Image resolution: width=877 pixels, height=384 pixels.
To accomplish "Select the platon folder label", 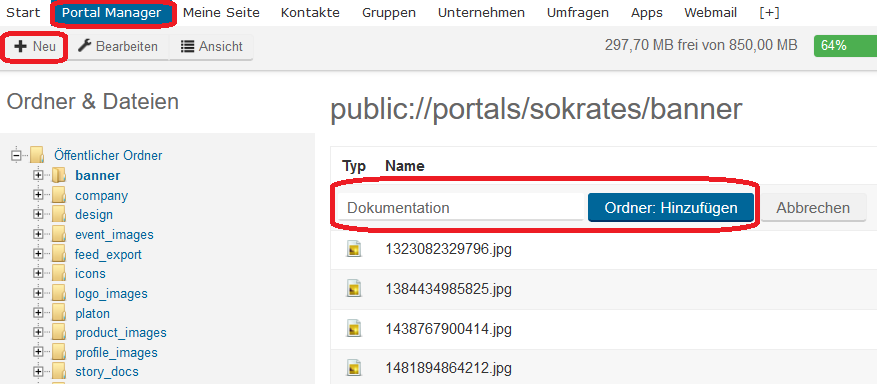I will [x=92, y=314].
